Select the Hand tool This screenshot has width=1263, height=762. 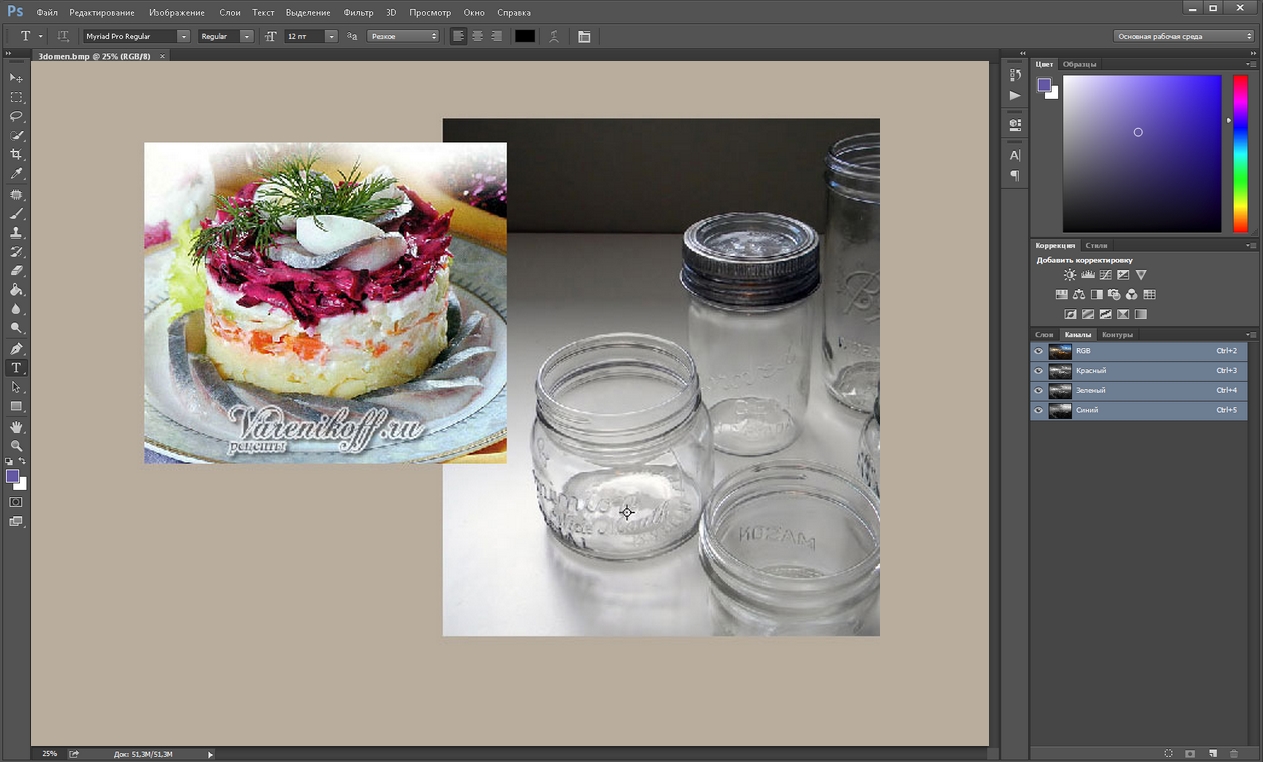[16, 427]
